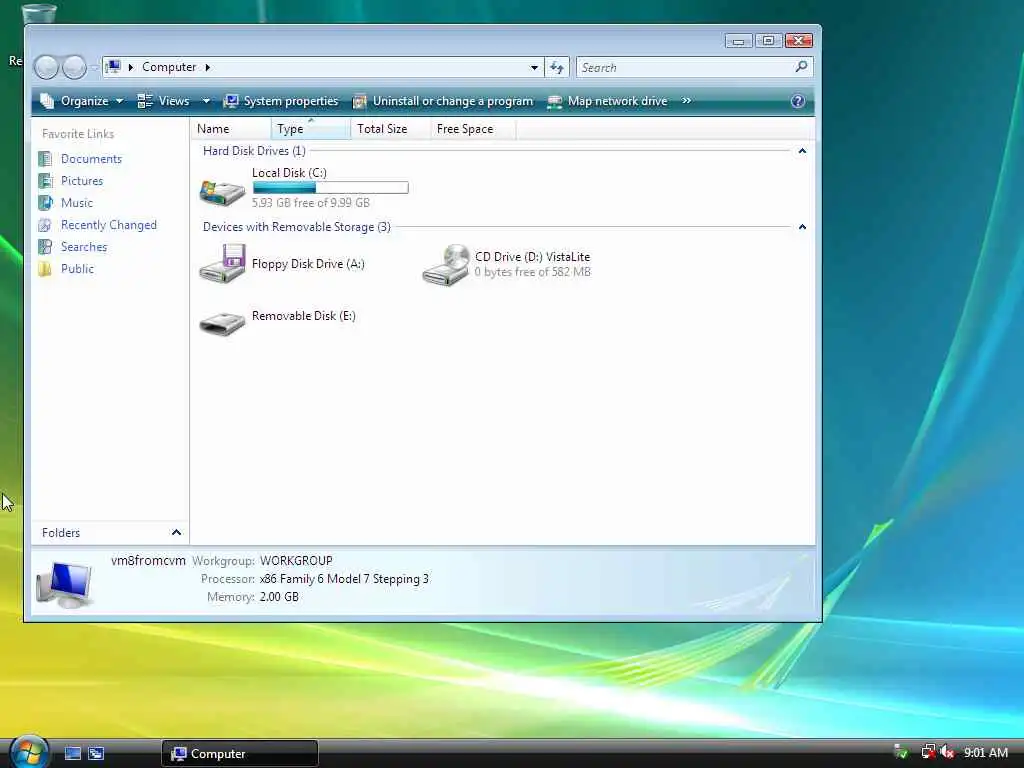Click the Windows Start orb
The image size is (1024, 768).
pos(28,751)
